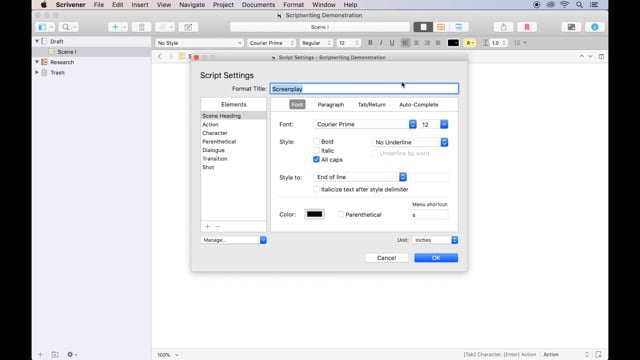Open the Format menu

pos(293,5)
